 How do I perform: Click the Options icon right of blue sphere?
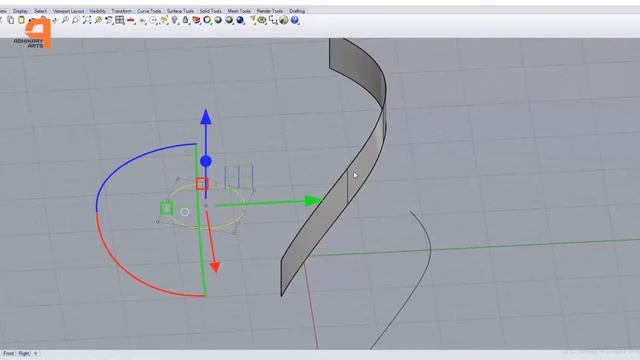pos(252,20)
